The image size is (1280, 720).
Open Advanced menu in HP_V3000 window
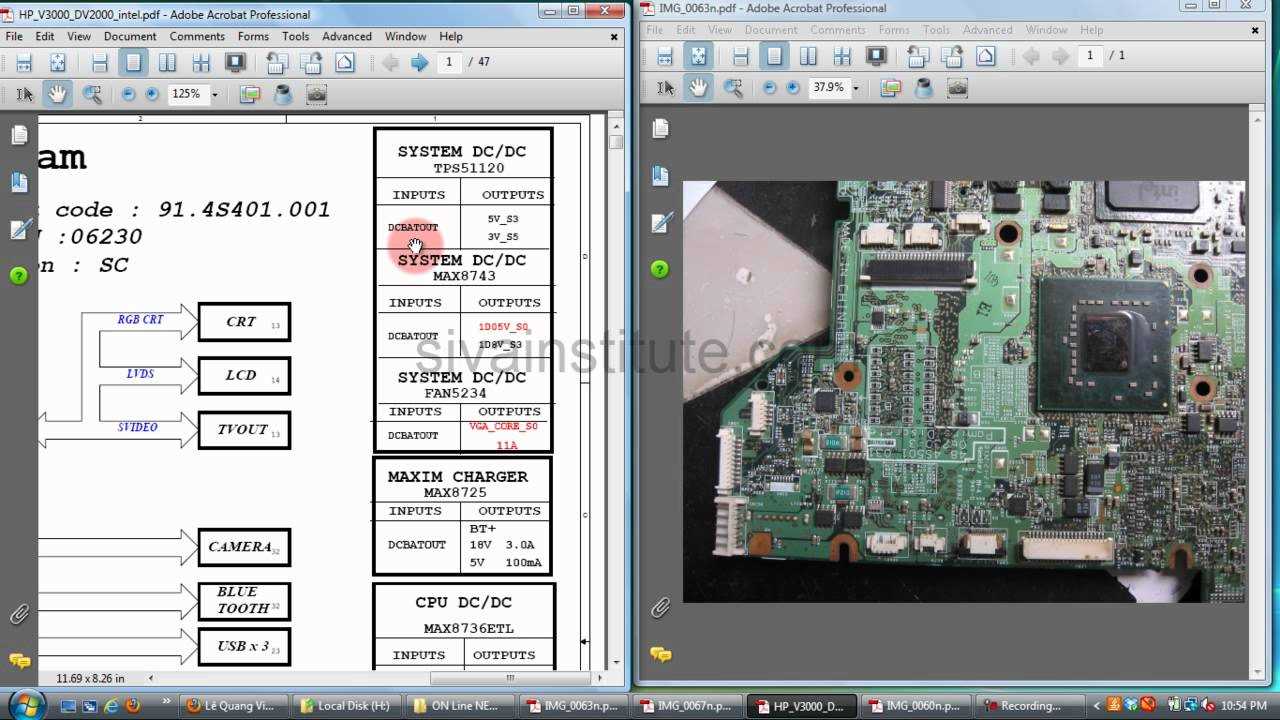(x=347, y=36)
